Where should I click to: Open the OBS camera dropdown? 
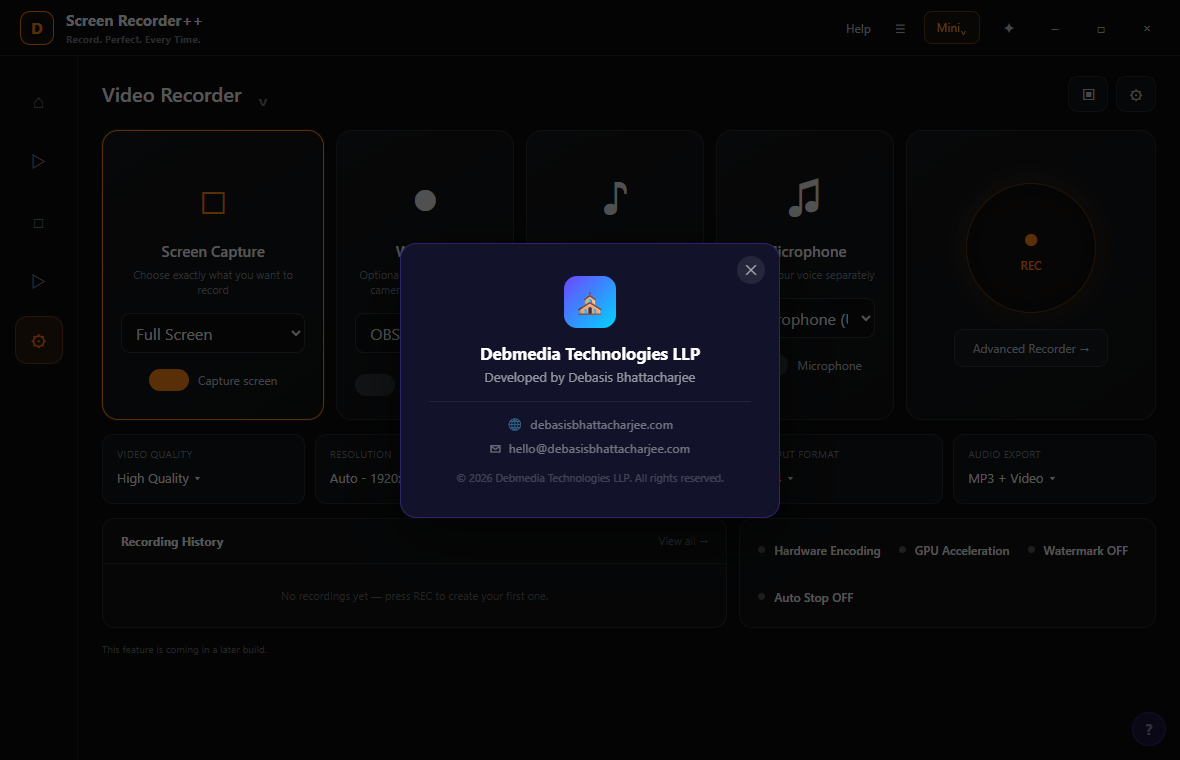point(379,334)
